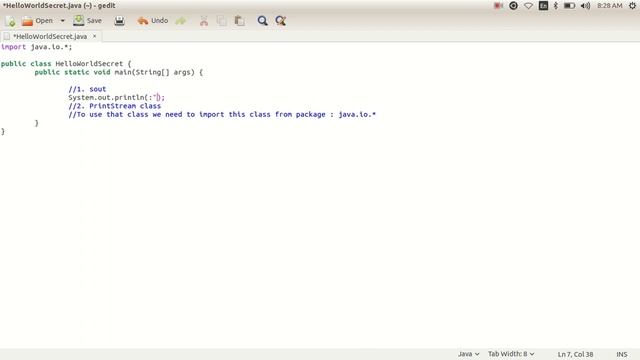Undo the last edit
Image resolution: width=640 pixels, height=360 pixels.
coord(153,21)
